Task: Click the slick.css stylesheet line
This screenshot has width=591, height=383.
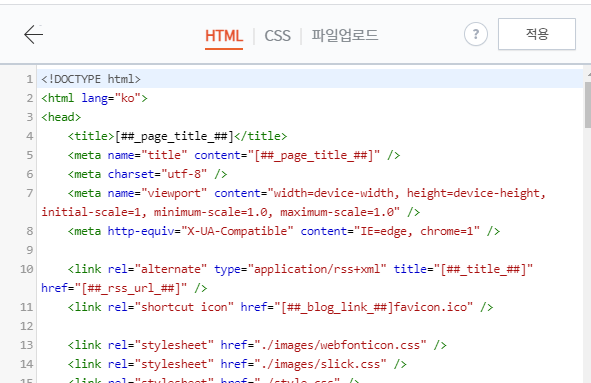Action: (x=237, y=364)
